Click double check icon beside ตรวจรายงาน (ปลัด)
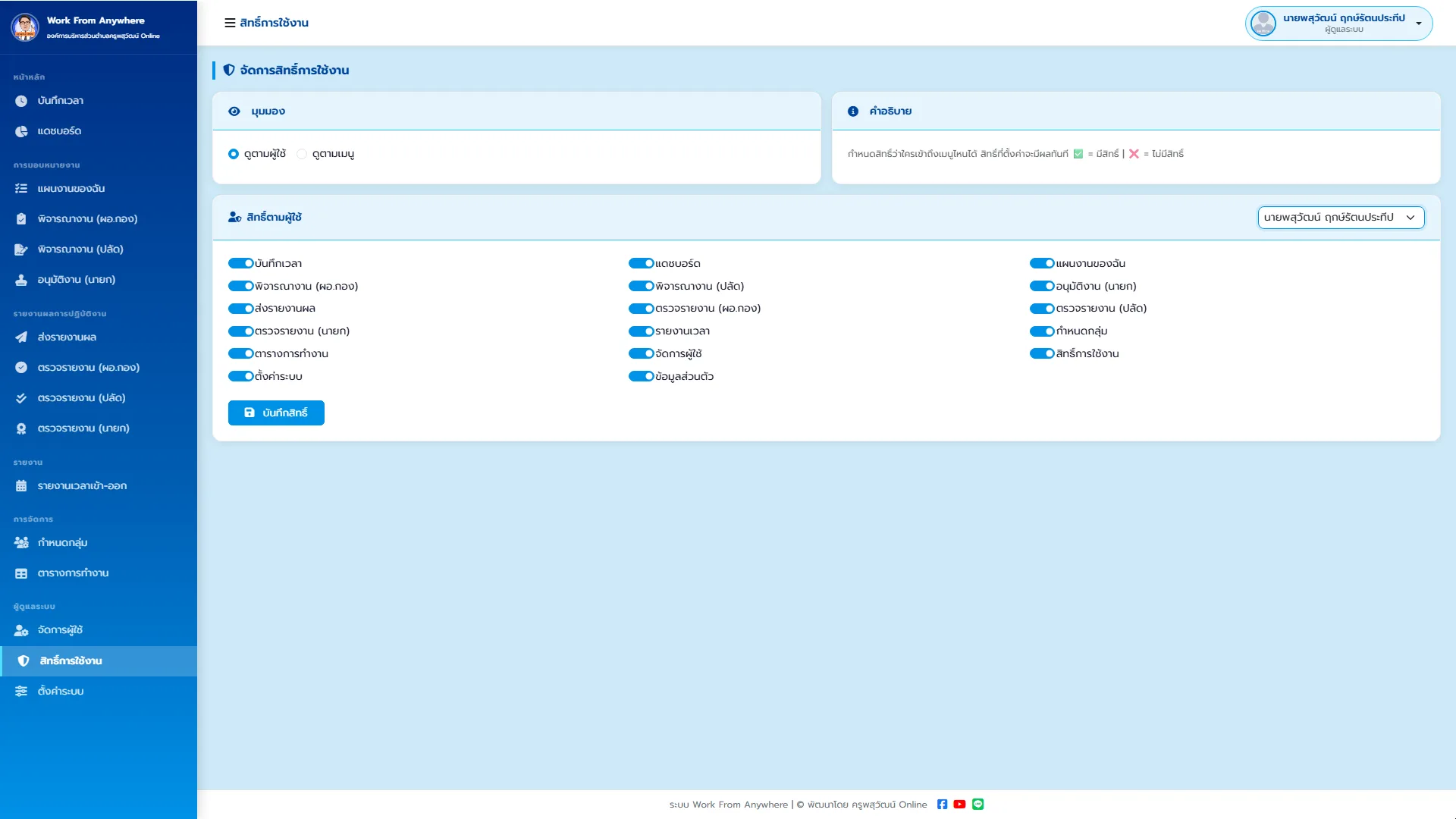Viewport: 1456px width, 819px height. [x=21, y=398]
